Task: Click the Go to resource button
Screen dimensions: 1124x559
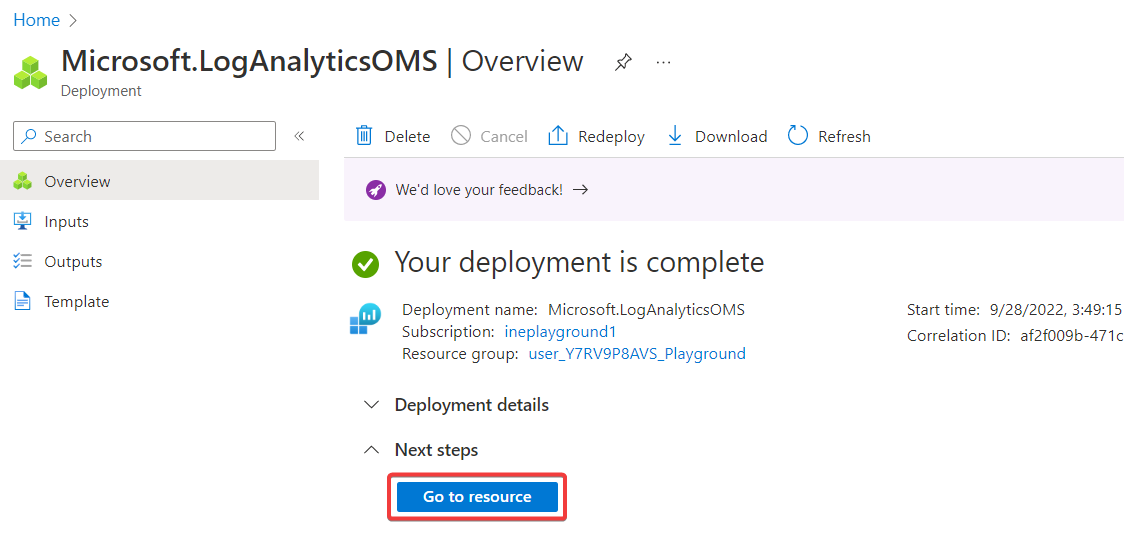Action: click(477, 497)
